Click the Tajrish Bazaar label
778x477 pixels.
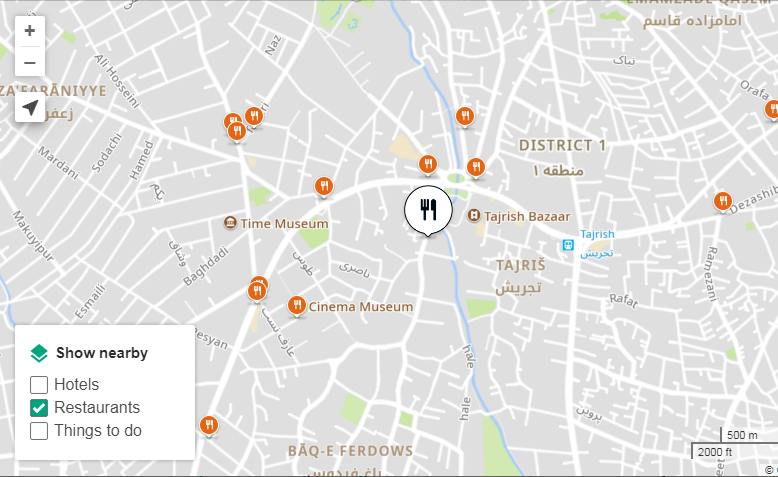point(527,216)
